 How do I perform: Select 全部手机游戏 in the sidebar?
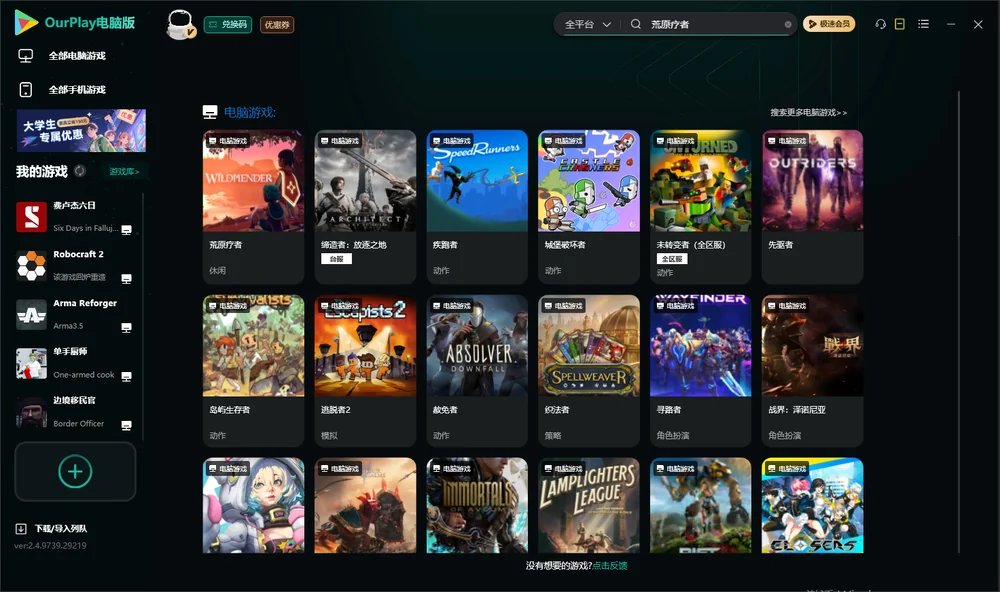click(x=77, y=90)
